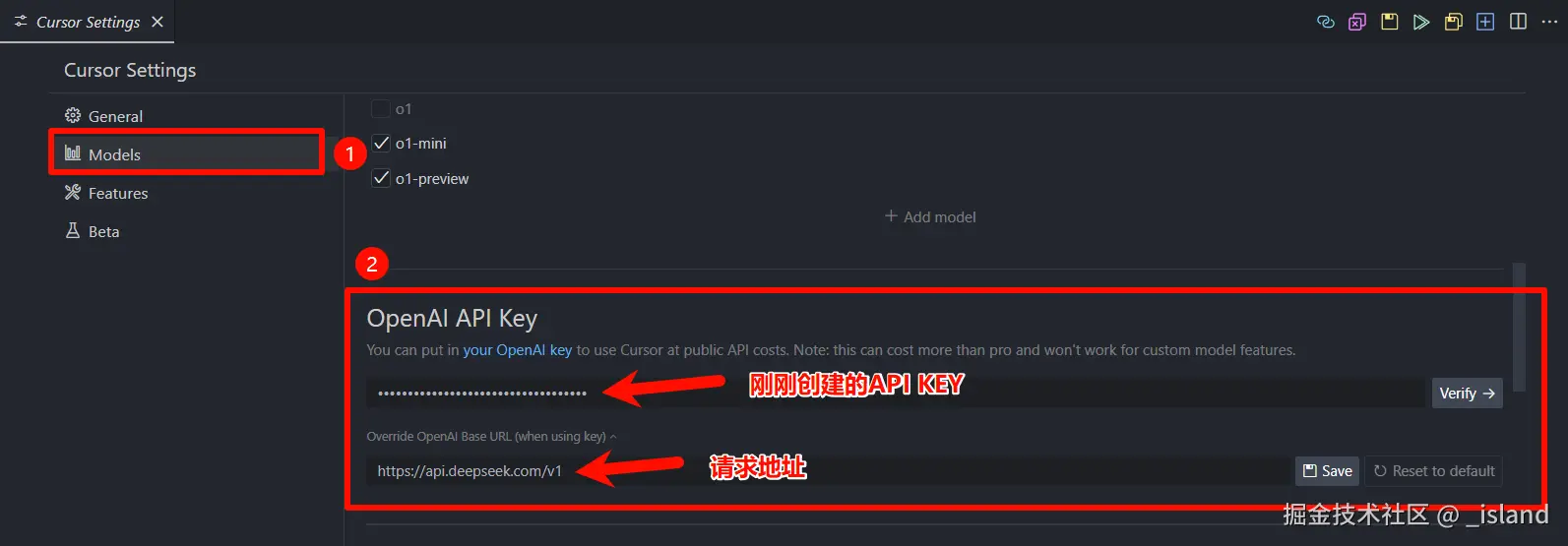Enable the o1 model checkbox

[381, 108]
